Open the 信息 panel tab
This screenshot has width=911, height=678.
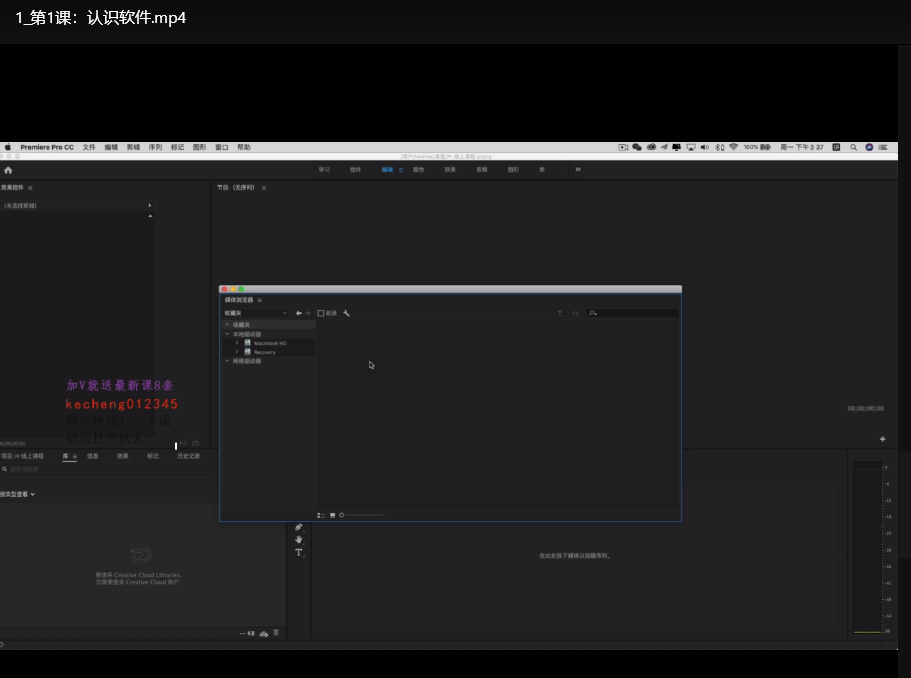pos(93,456)
